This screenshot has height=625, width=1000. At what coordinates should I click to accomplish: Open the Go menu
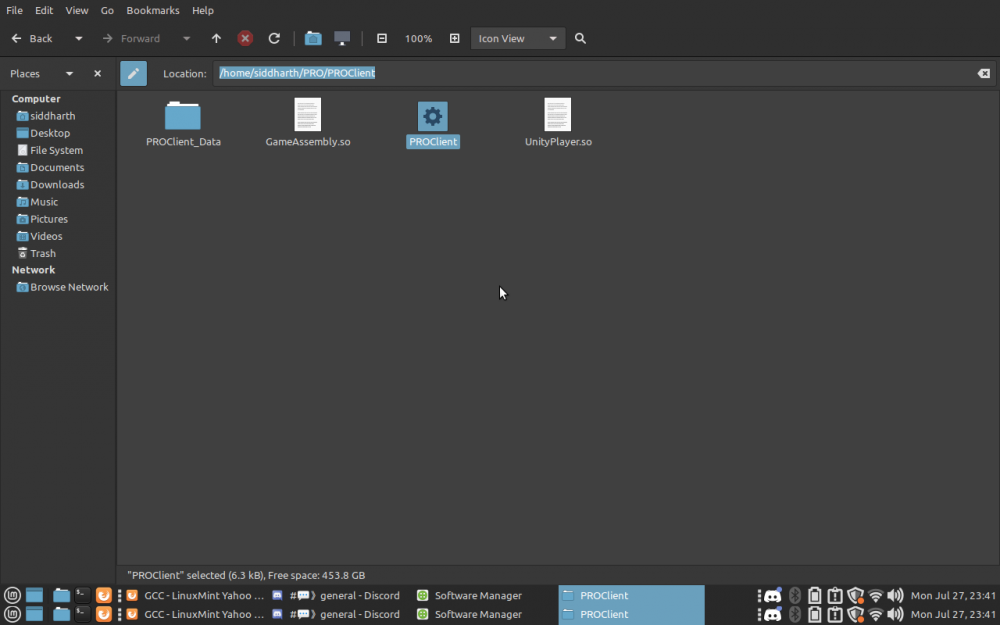click(107, 10)
